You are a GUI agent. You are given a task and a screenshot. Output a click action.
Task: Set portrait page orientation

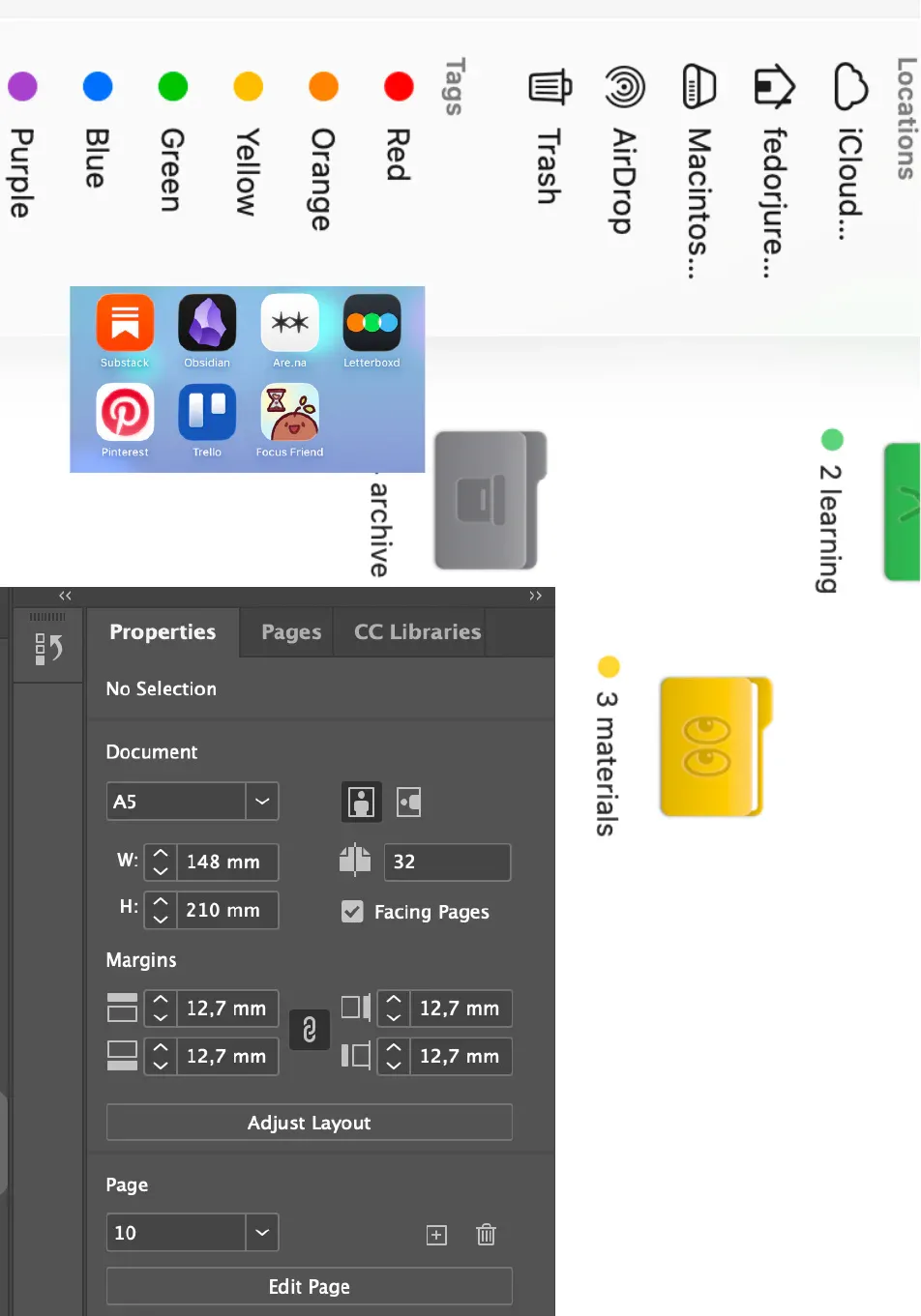[362, 802]
